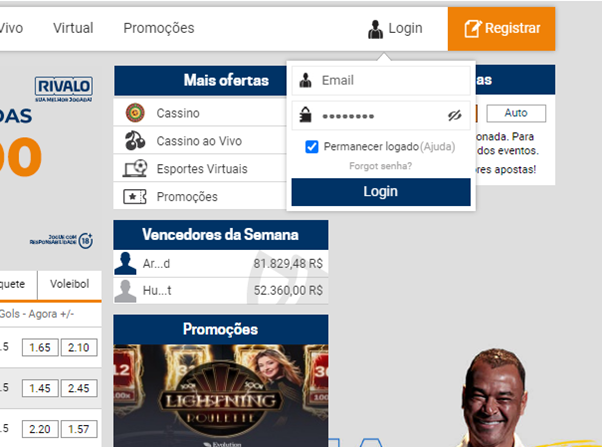
Task: Click the 18+ responsible gaming badge
Action: (x=86, y=241)
